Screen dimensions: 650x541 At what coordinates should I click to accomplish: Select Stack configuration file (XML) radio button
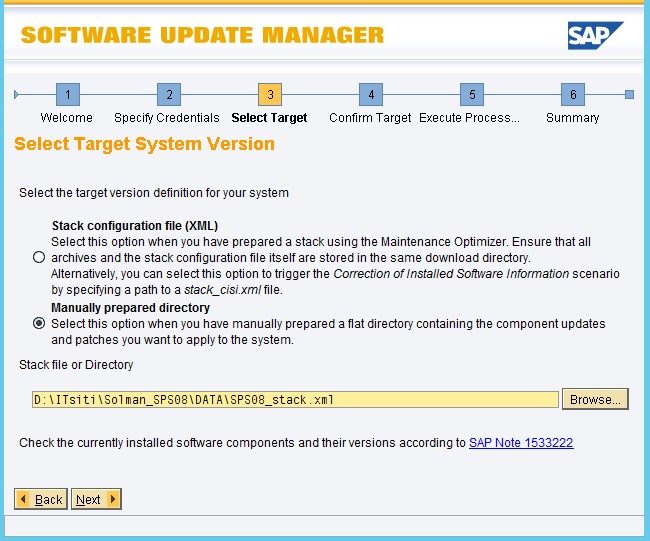39,257
